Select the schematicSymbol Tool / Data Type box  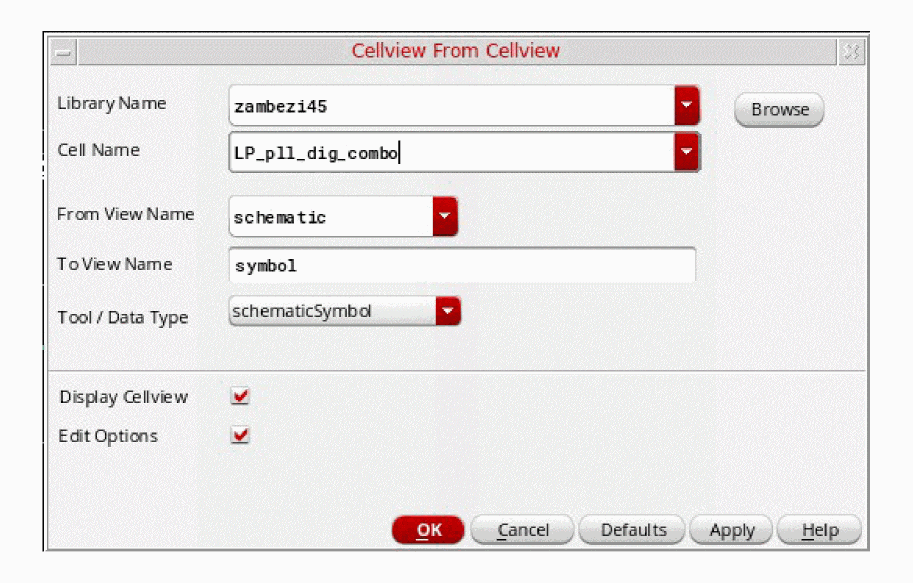tap(332, 312)
